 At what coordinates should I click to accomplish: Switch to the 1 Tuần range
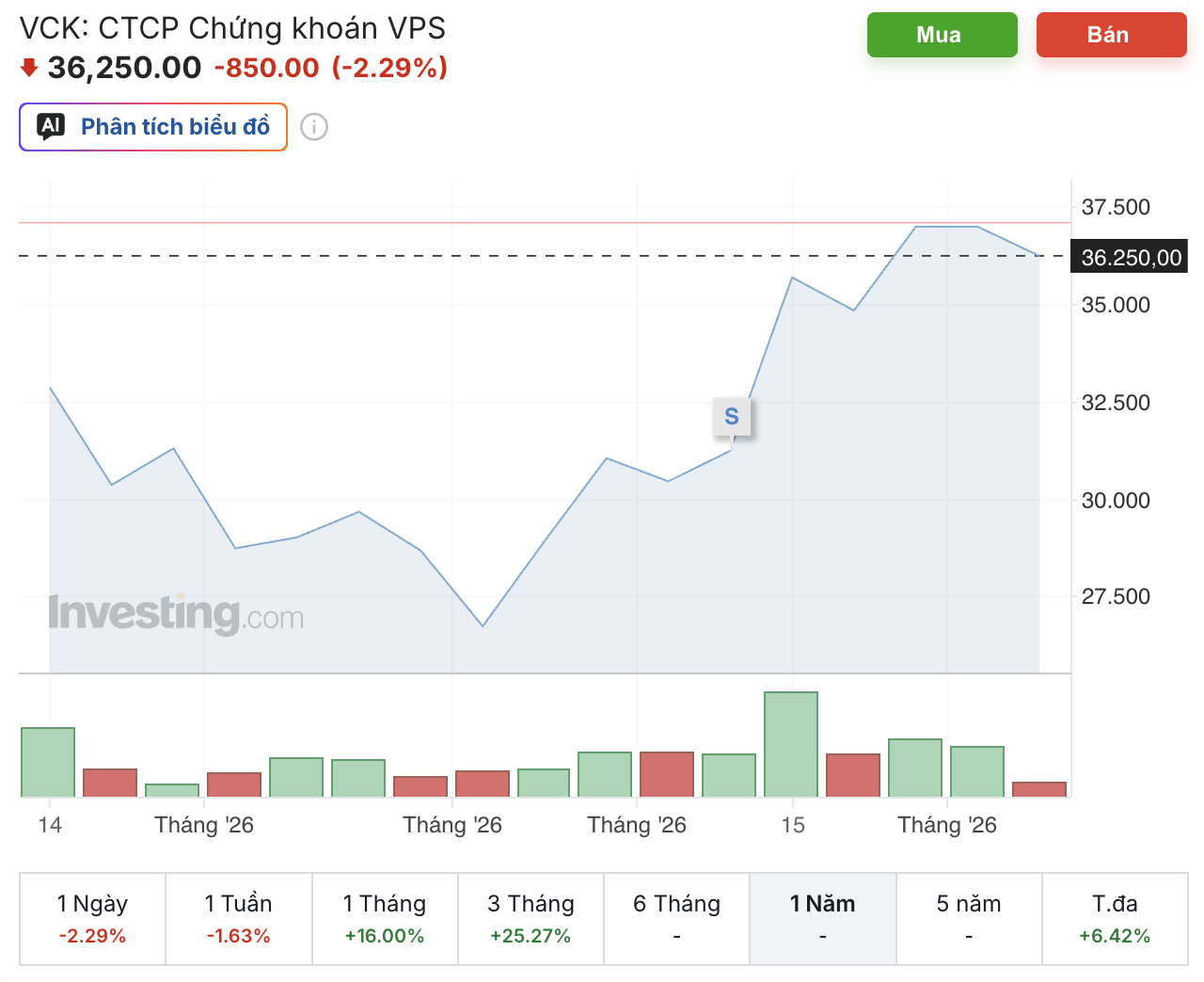239,919
